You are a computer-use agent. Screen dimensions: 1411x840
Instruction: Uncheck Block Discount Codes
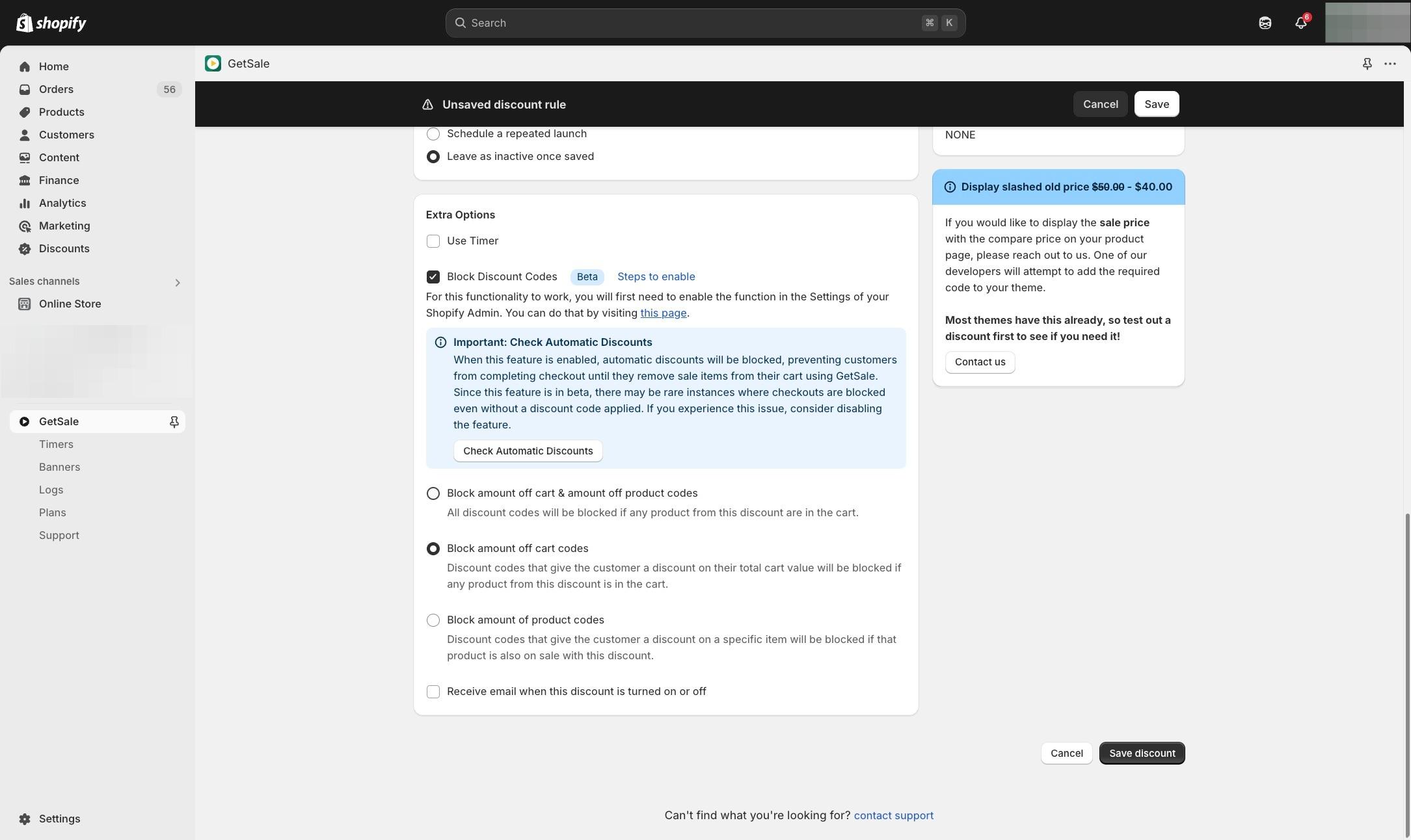point(433,277)
